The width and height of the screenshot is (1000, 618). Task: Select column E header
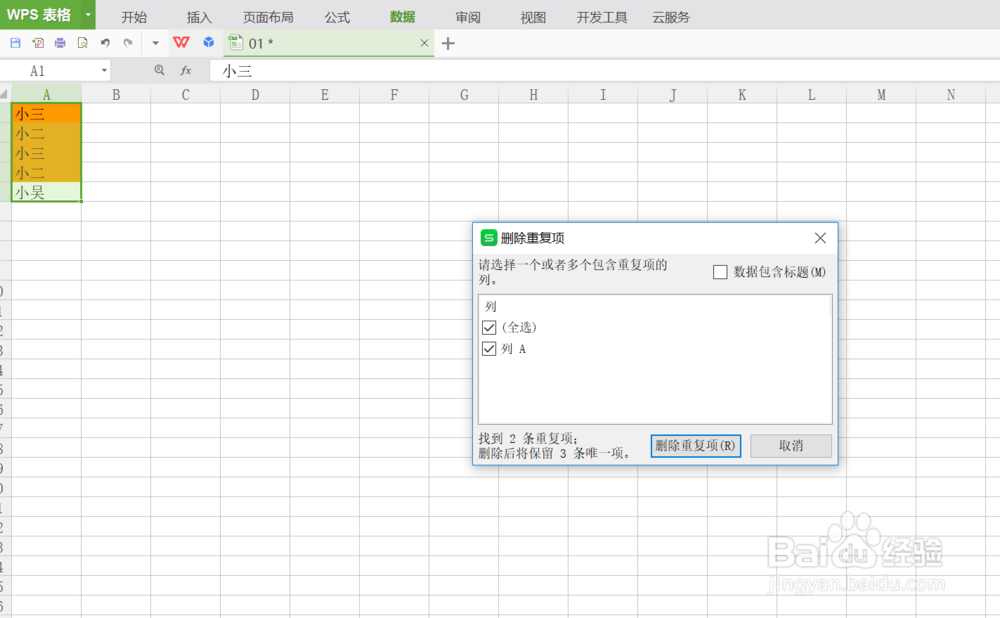pos(325,94)
